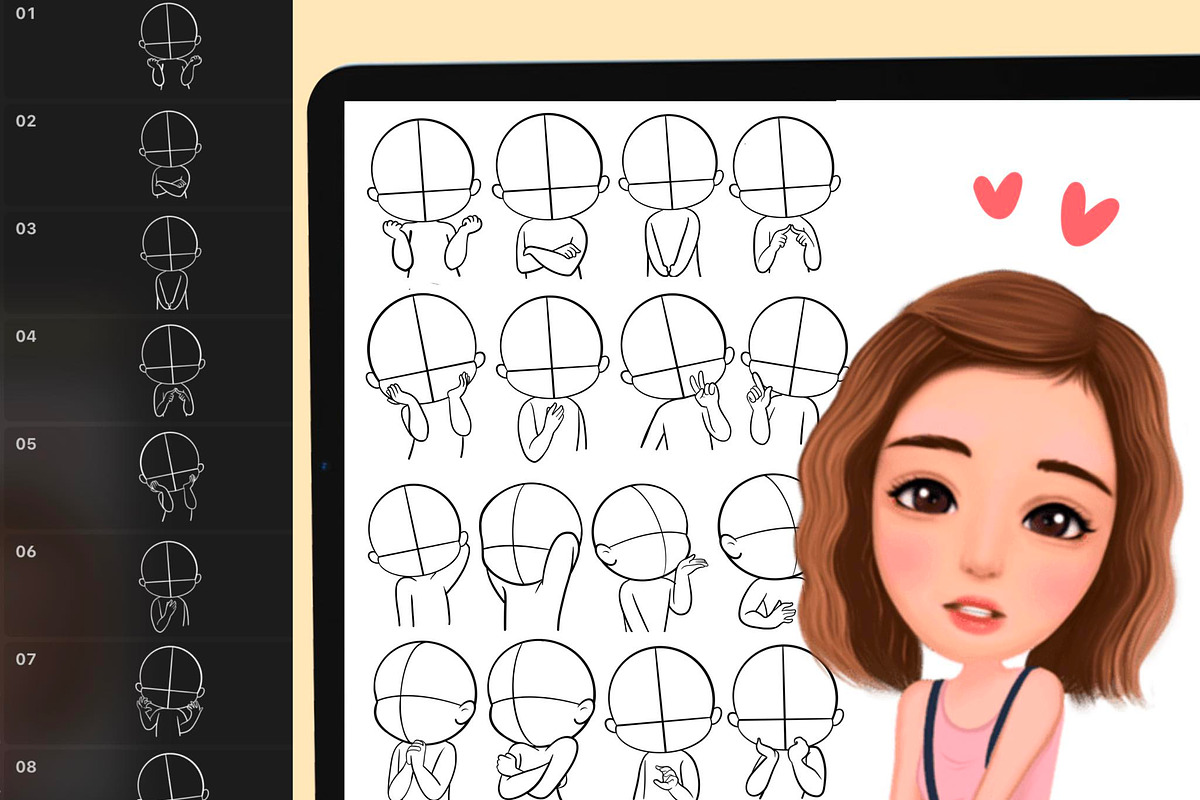Click the left pink heart
This screenshot has width=1200, height=800.
click(998, 194)
